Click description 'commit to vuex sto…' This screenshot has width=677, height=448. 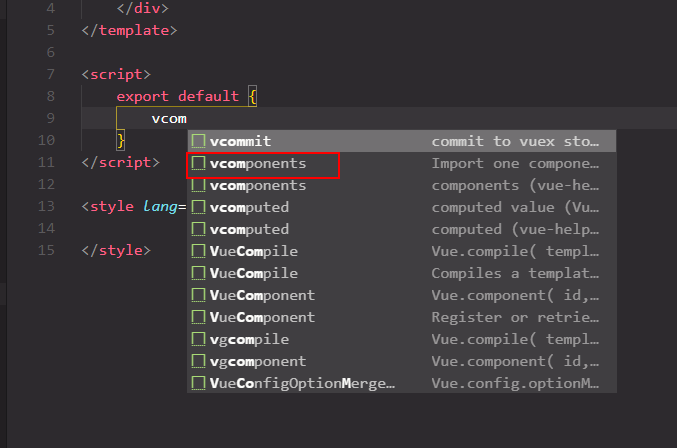click(x=515, y=141)
